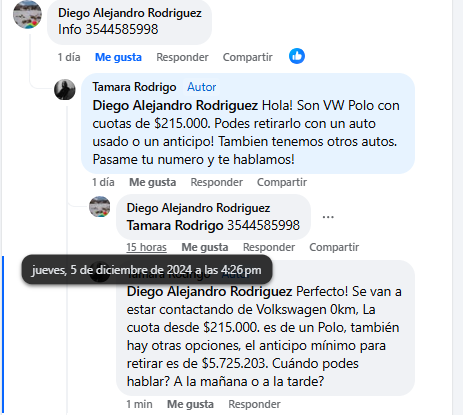Like the 1 min Perfecto reply
Screen dimensions: 463x415
point(190,404)
